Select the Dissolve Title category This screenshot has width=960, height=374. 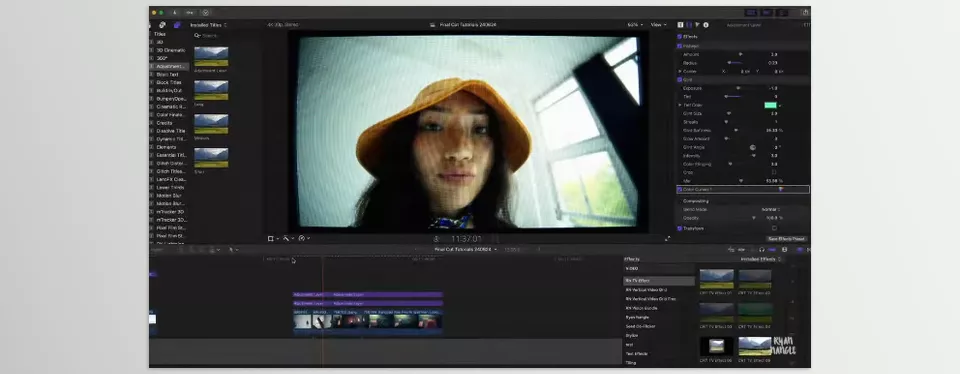coord(171,131)
